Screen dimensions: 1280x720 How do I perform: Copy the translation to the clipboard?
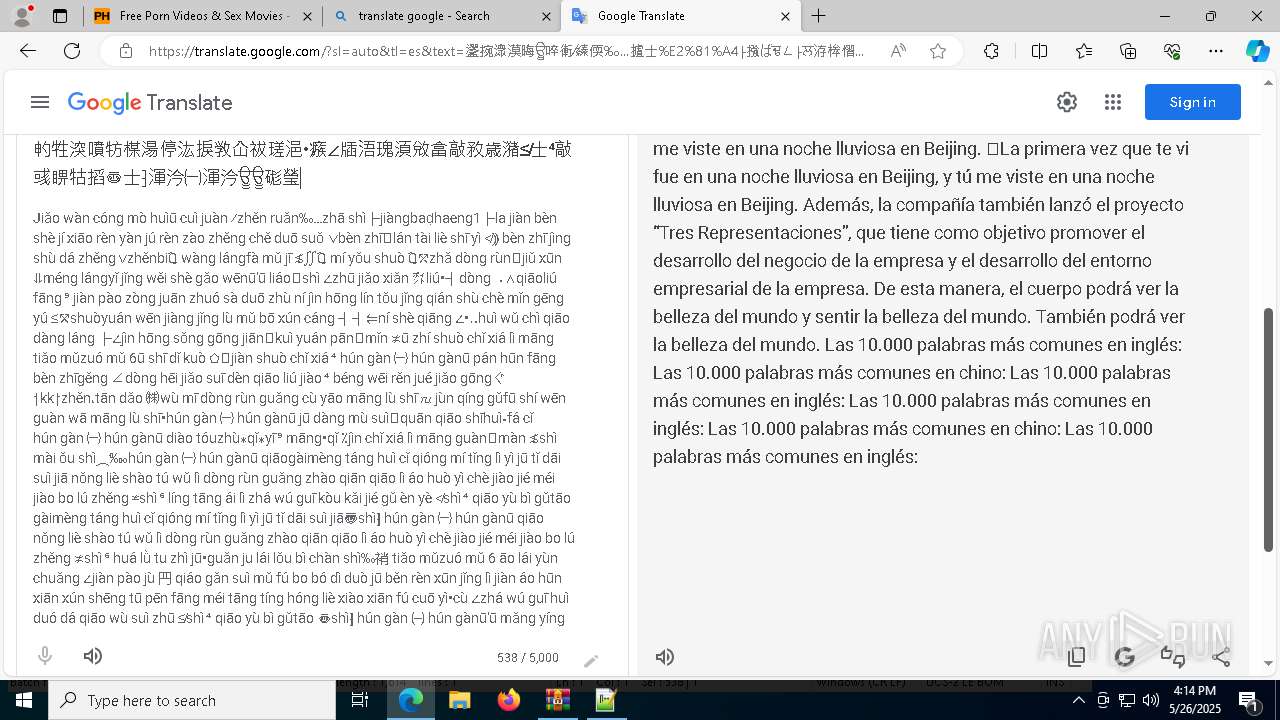tap(1077, 657)
